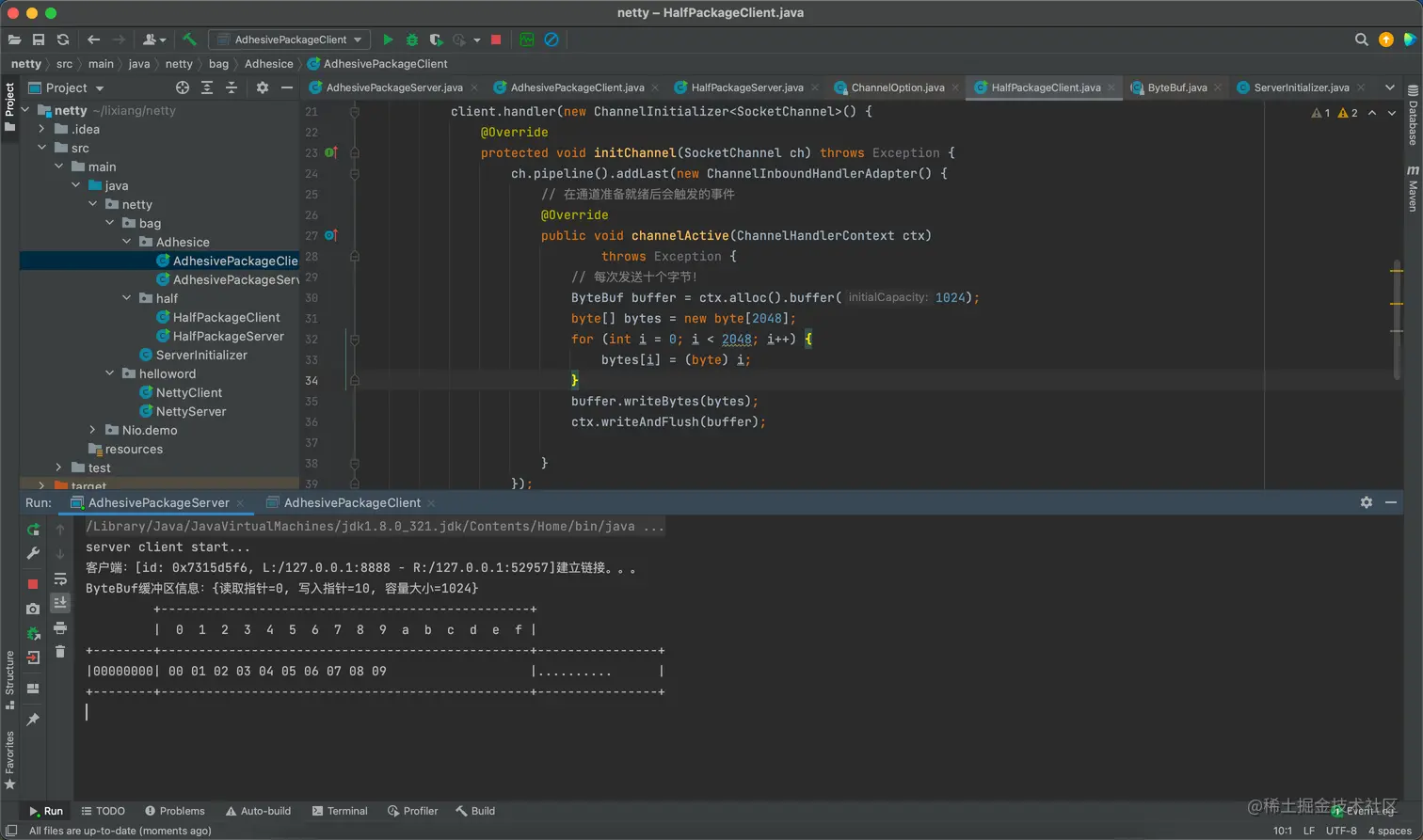Switch to AdhesivePackageServer.java editor tab
The image size is (1423, 840).
pyautogui.click(x=393, y=87)
